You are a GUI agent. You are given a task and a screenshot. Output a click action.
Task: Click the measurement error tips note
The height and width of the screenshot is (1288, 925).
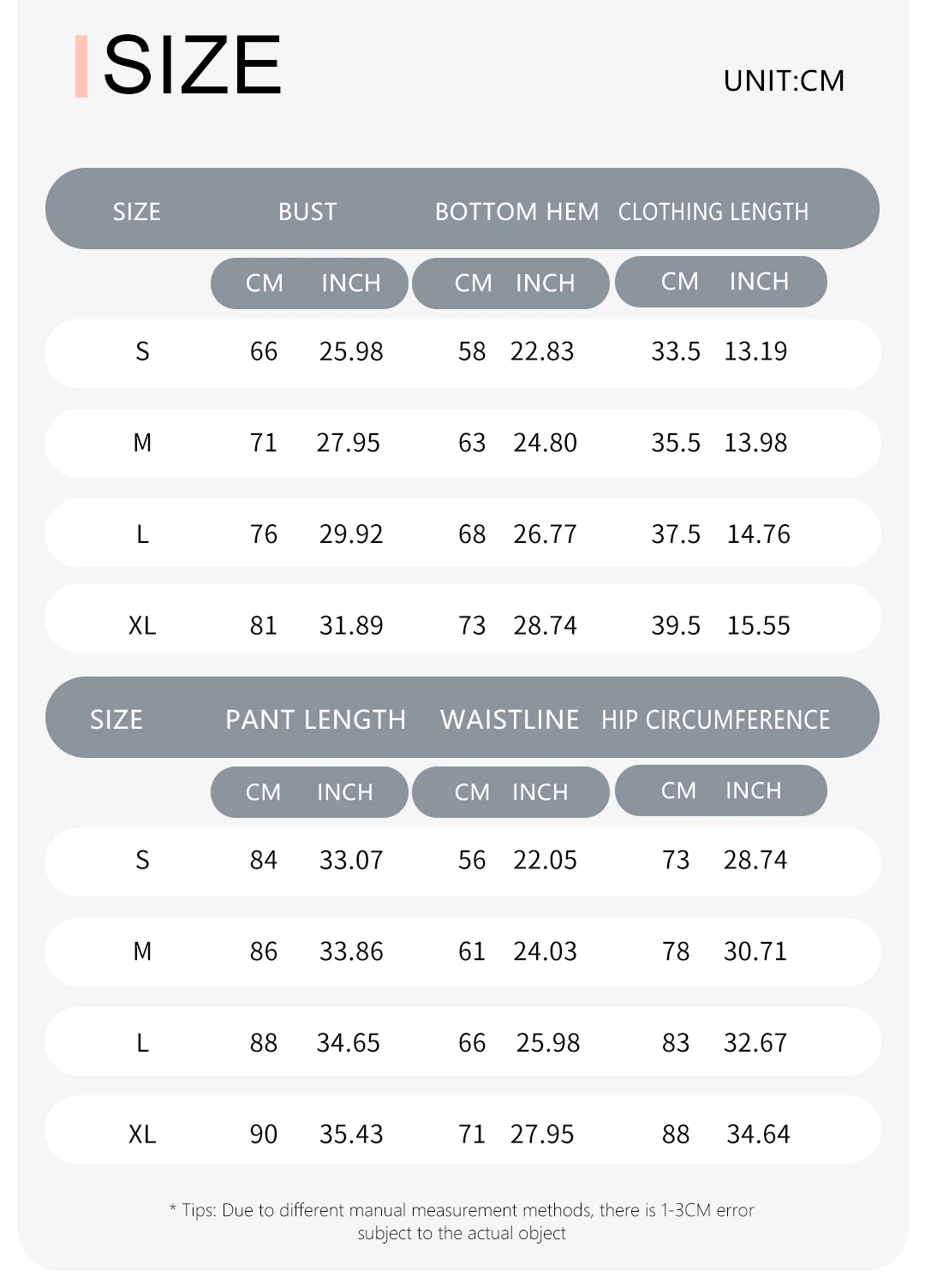[x=462, y=1221]
